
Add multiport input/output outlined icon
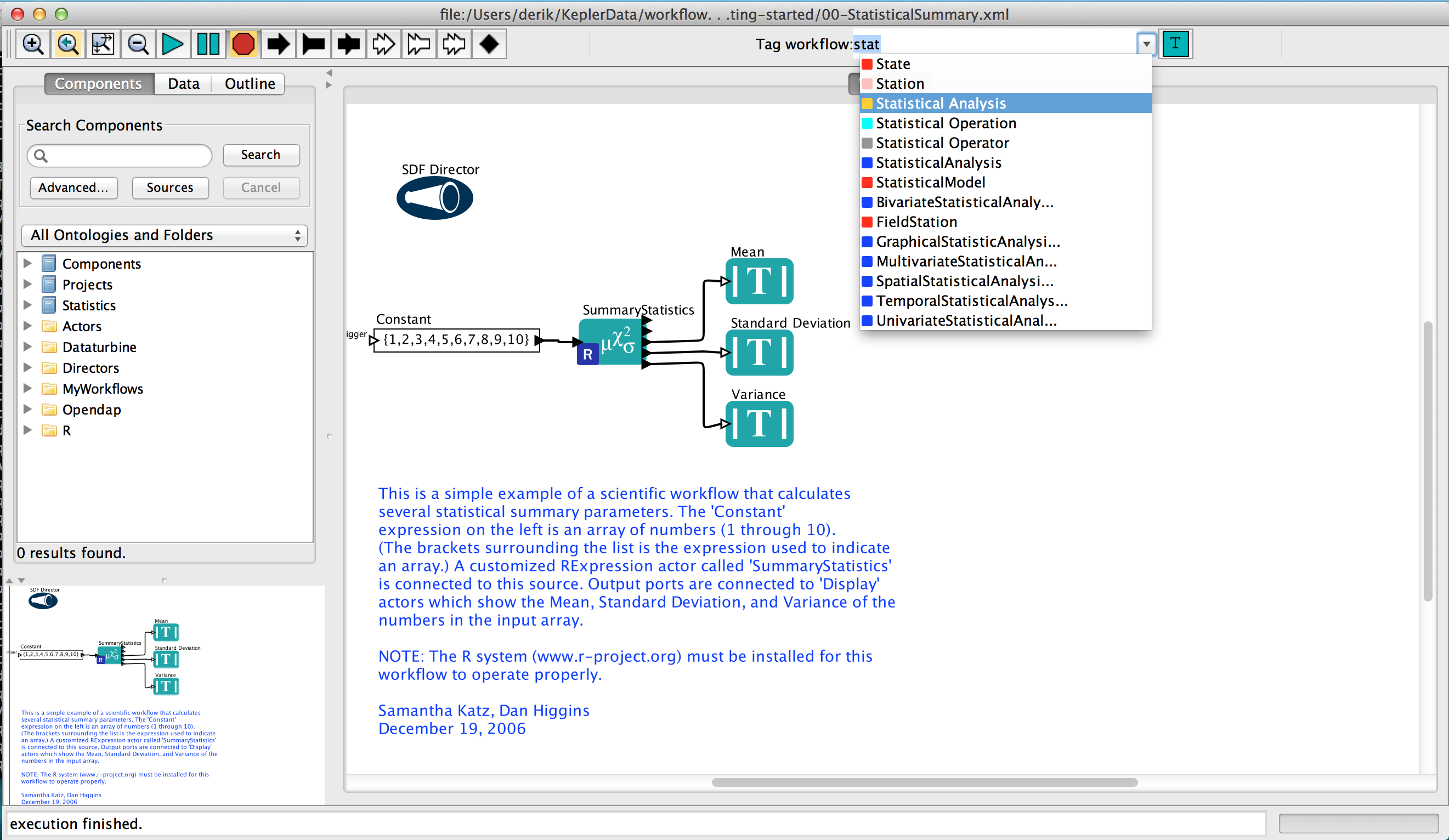(x=454, y=44)
